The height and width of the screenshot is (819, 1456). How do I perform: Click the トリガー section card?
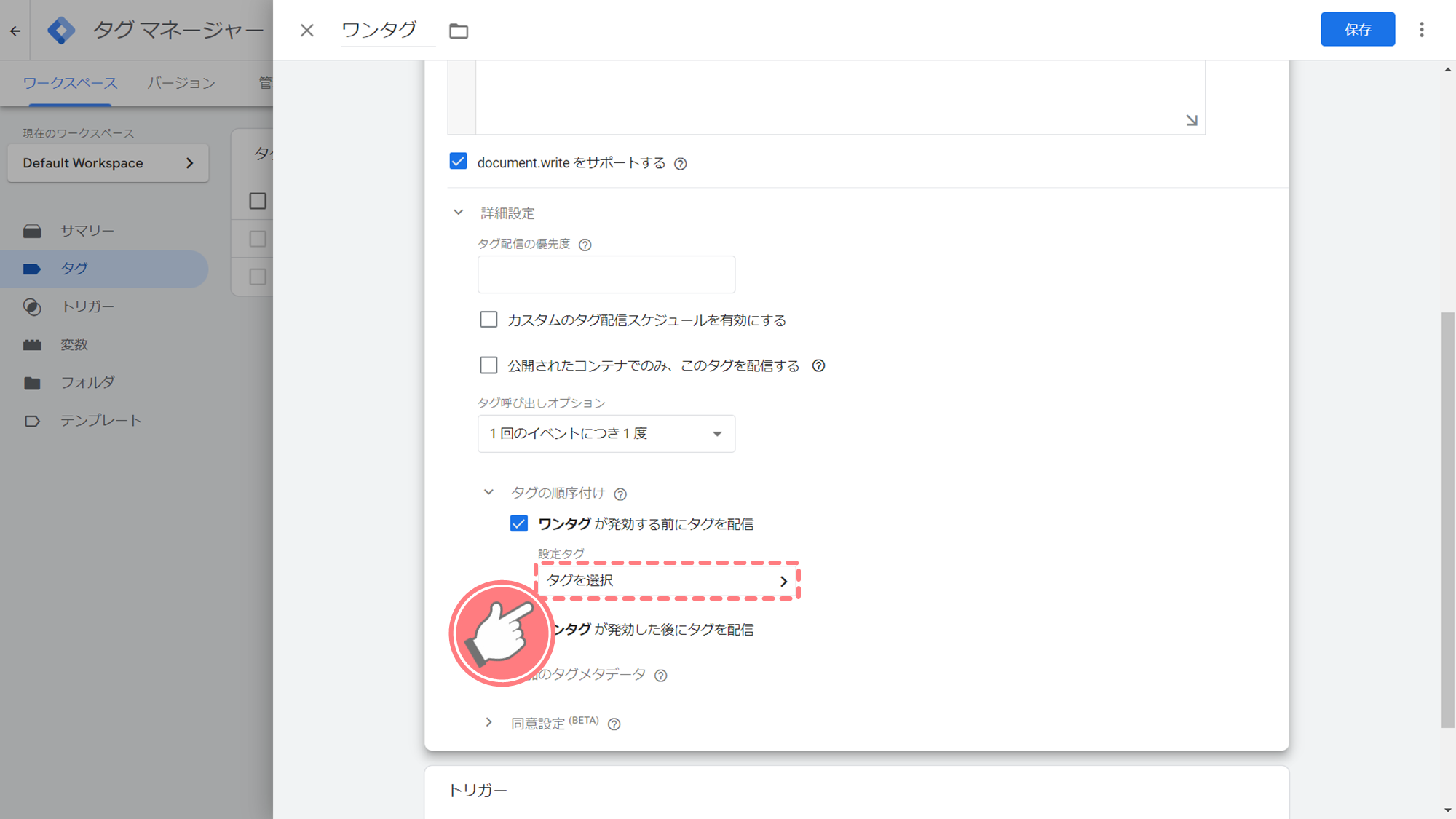click(x=857, y=792)
